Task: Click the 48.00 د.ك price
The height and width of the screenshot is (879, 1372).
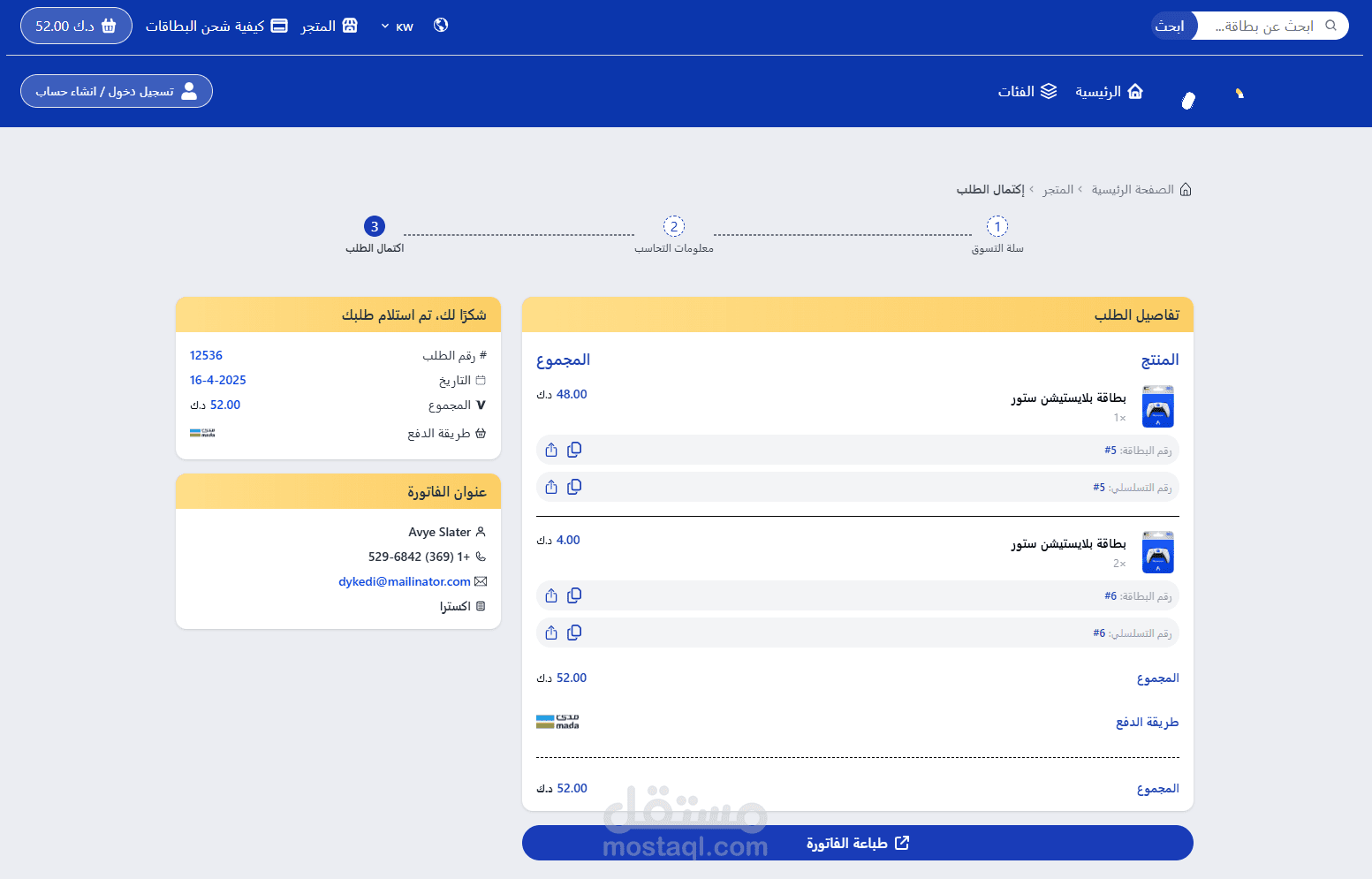Action: coord(562,394)
